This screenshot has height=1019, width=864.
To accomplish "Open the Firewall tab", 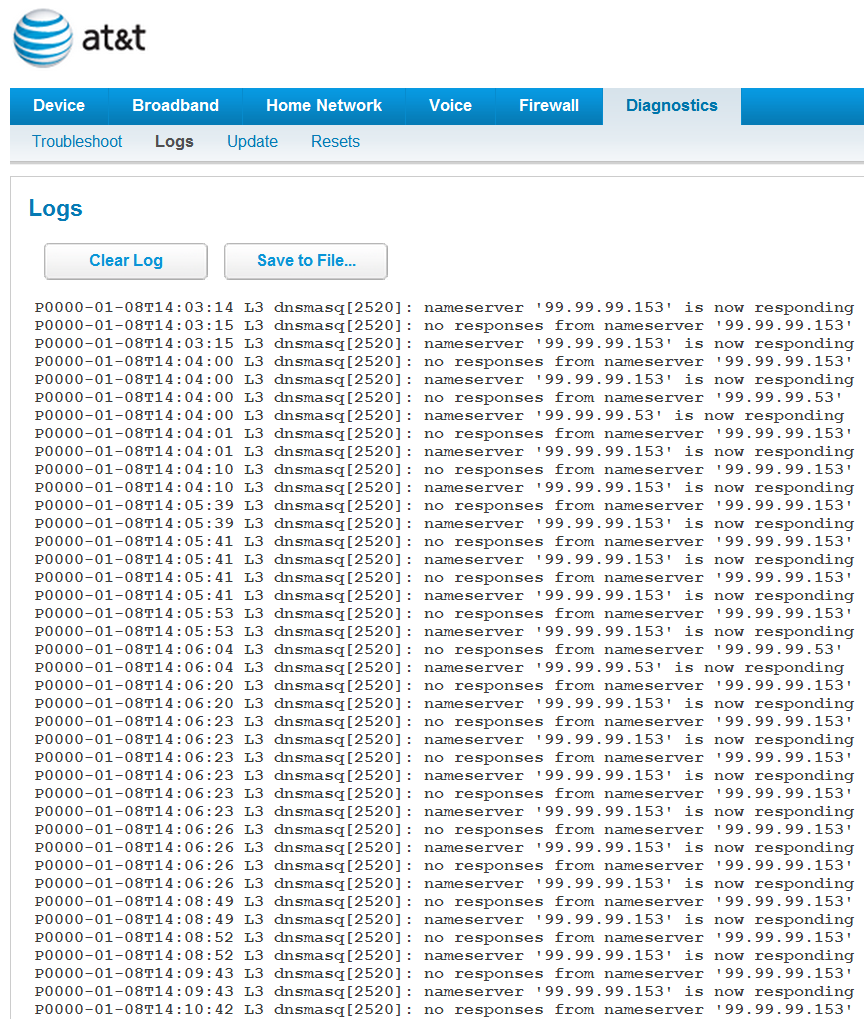I will pyautogui.click(x=548, y=106).
